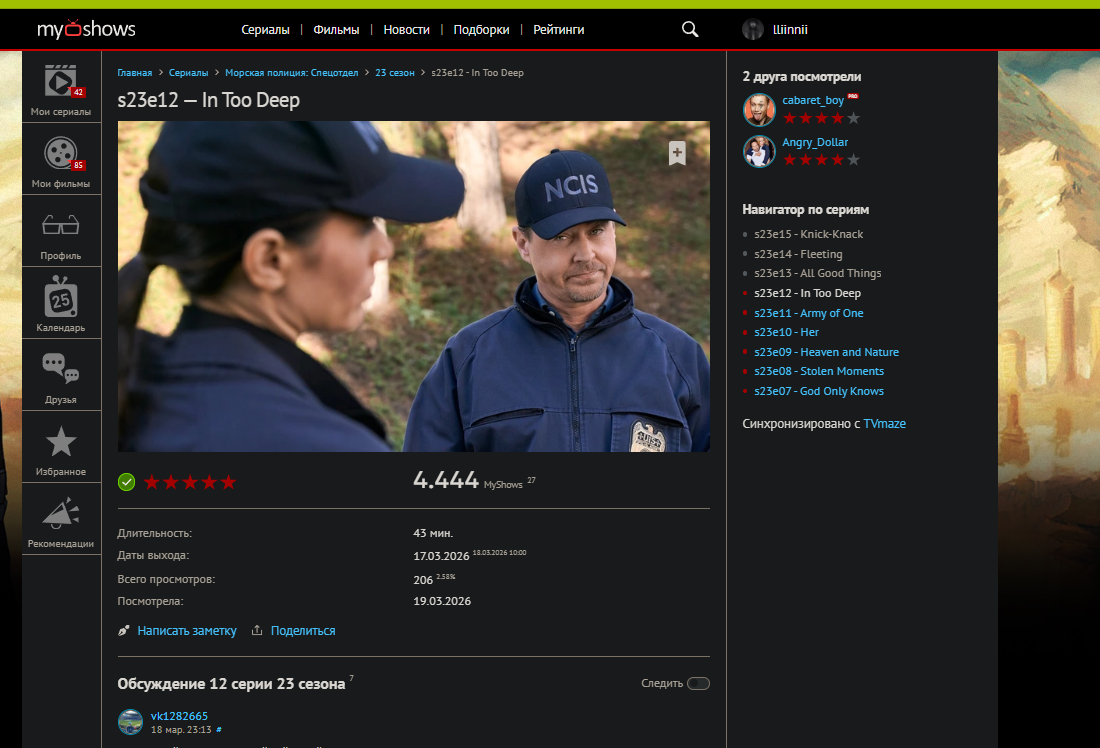This screenshot has width=1100, height=748.
Task: Toggle the green watched checkmark
Action: coord(126,482)
